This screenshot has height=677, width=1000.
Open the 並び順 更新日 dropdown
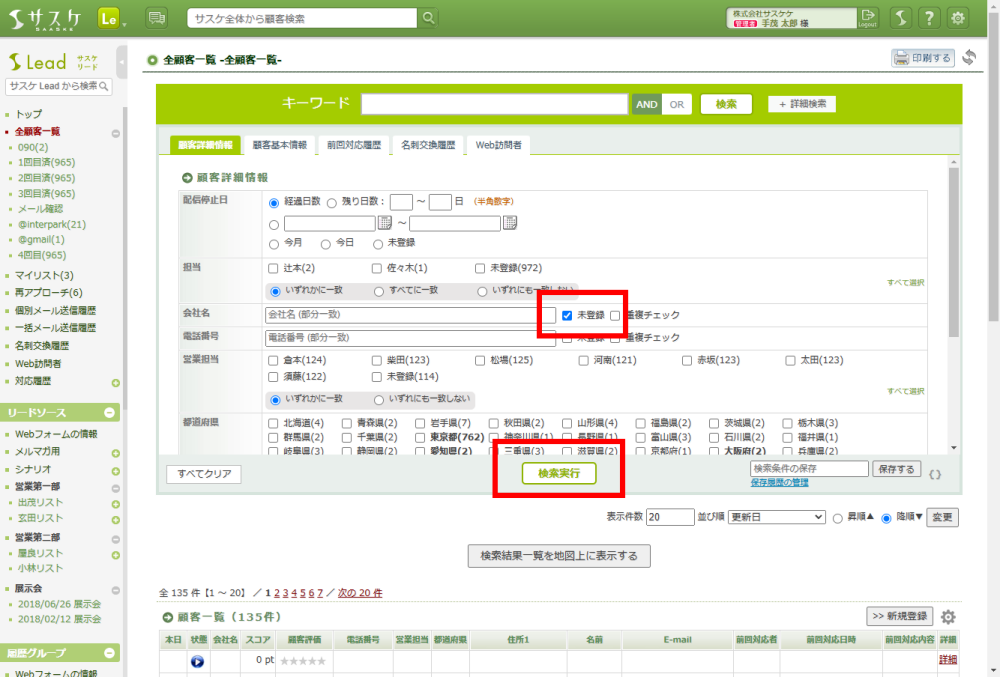point(775,517)
